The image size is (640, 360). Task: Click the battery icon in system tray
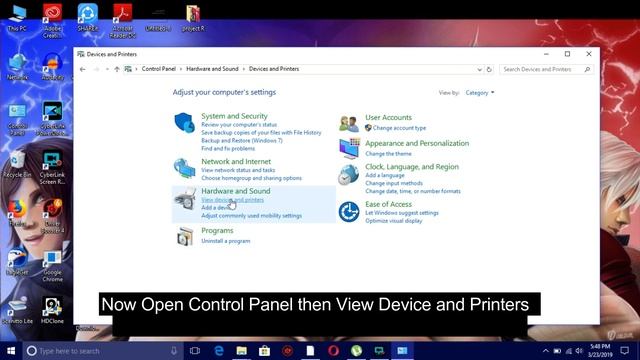[557, 351]
